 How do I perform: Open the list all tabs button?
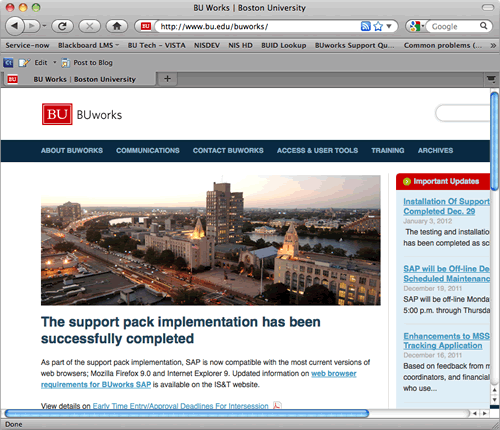(x=491, y=79)
